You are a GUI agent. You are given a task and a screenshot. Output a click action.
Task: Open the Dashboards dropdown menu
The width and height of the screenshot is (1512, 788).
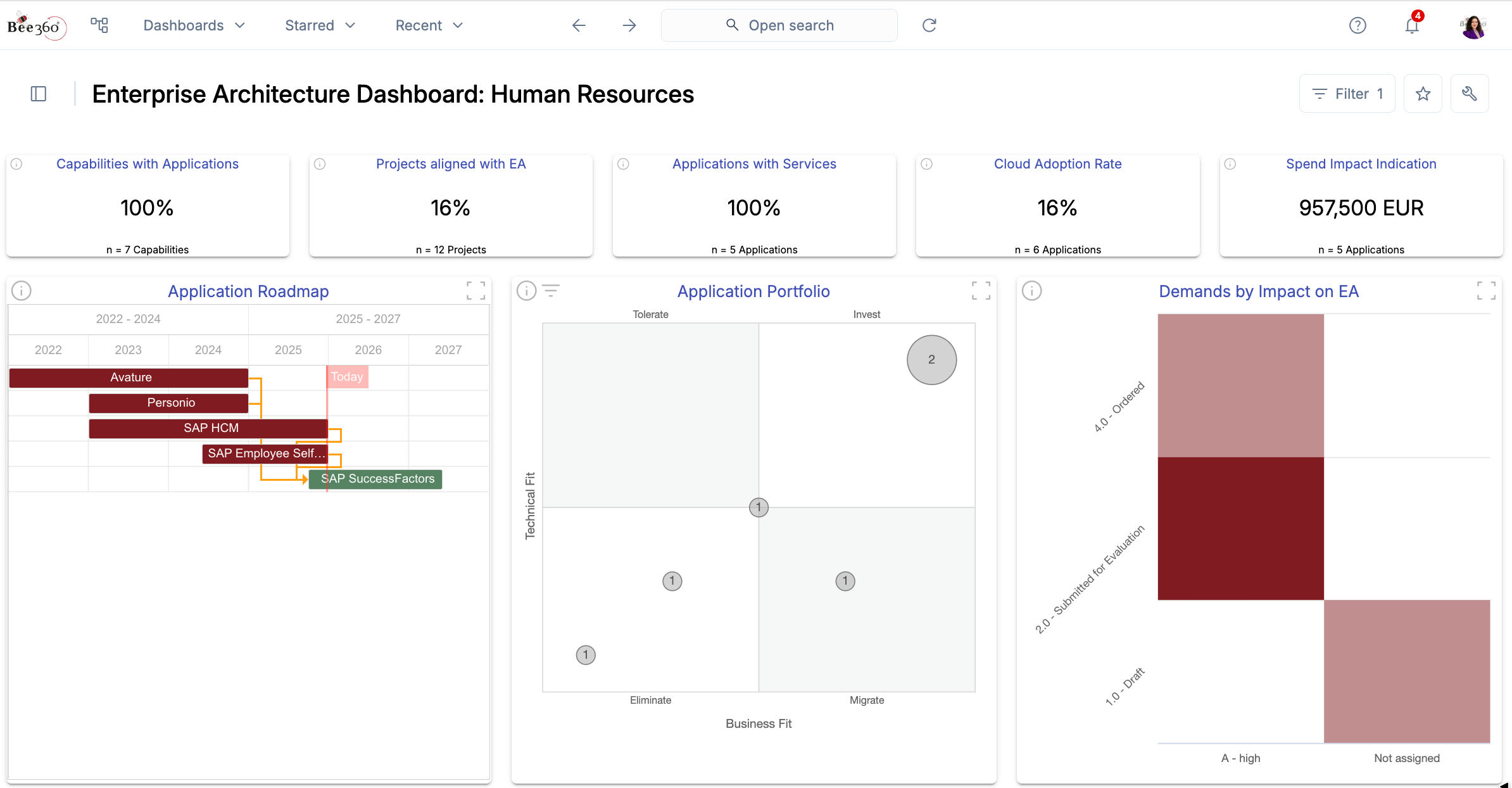(194, 25)
